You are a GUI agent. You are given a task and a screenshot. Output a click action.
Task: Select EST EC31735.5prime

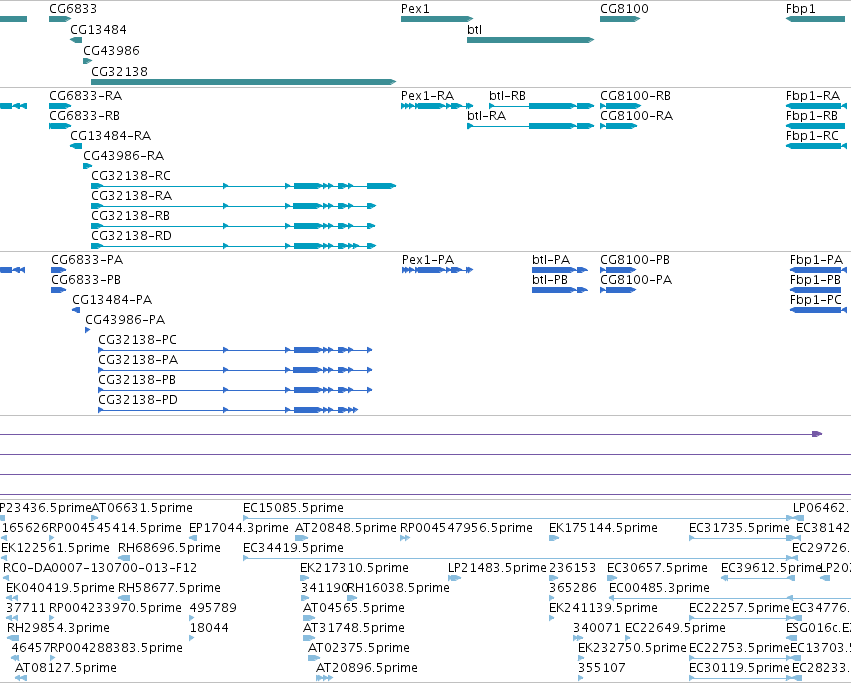point(742,538)
